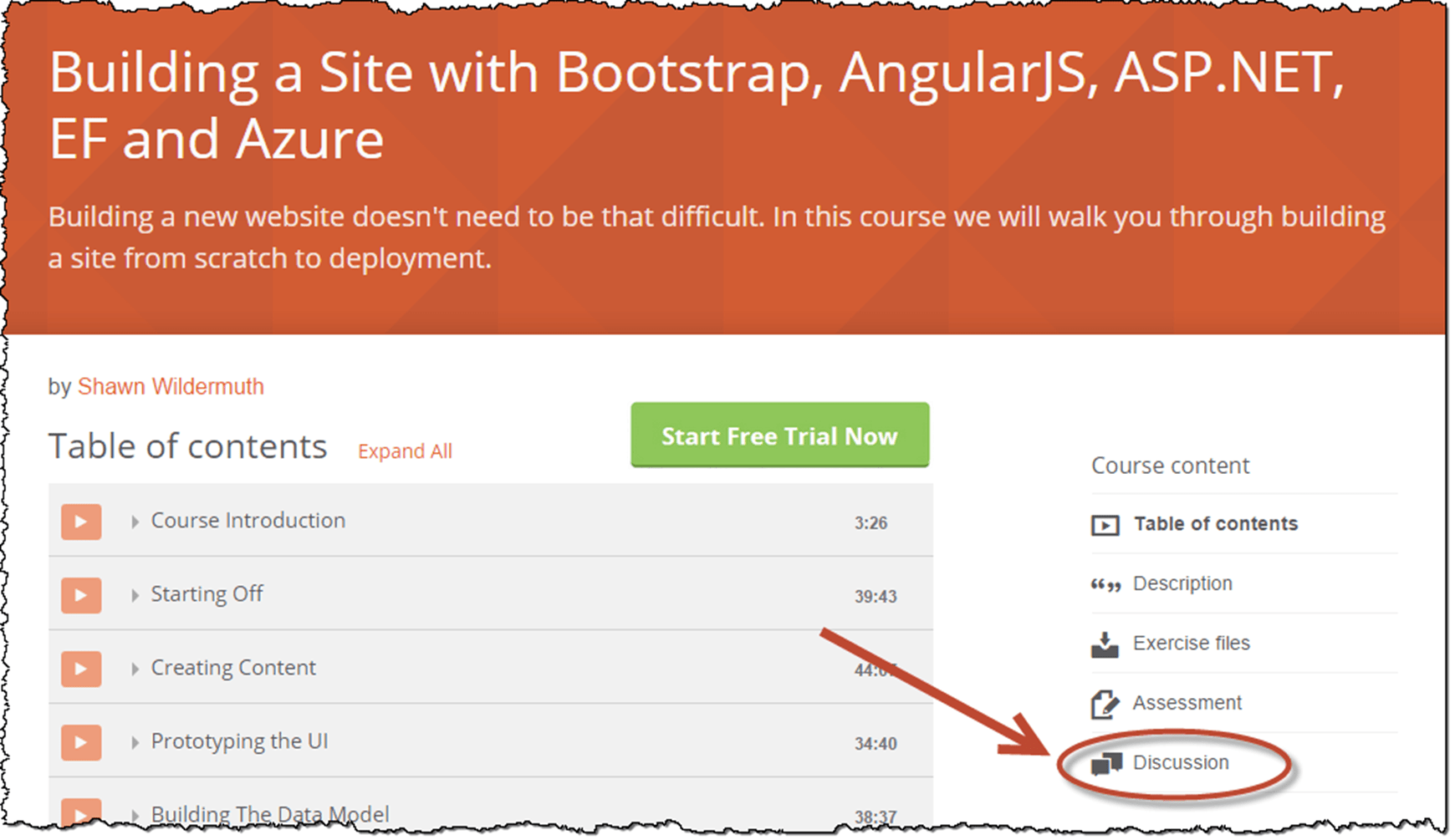Expand the Course Introduction section arrow
This screenshot has width=1455, height=840.
pyautogui.click(x=135, y=522)
